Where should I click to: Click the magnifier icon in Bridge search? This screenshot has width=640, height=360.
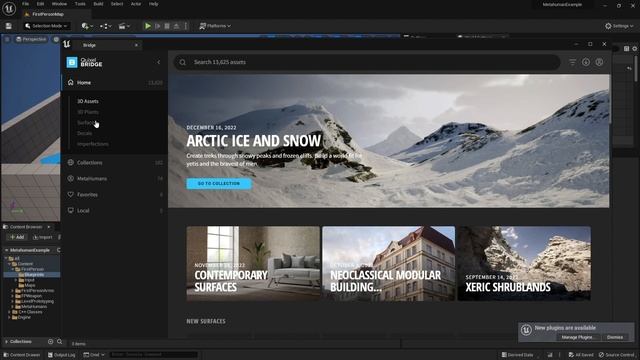click(x=182, y=62)
